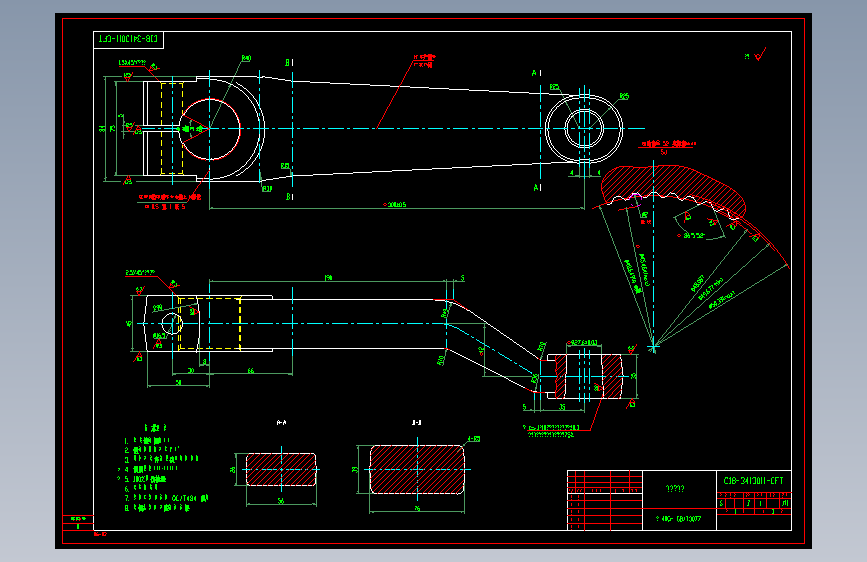
Task: Select technical note line 5
Action: coord(145,479)
